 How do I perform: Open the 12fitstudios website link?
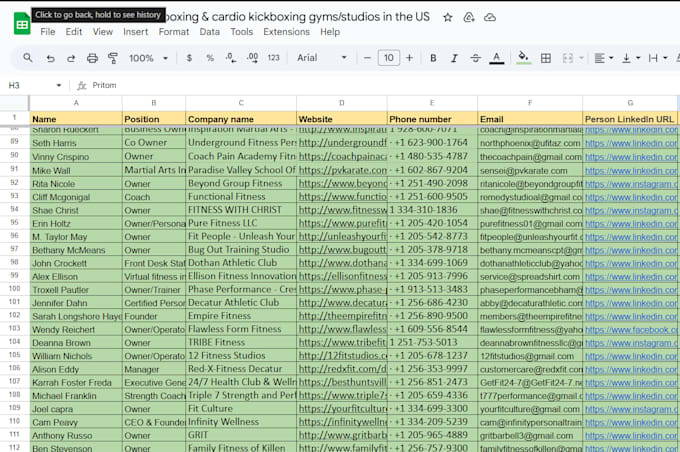343,356
